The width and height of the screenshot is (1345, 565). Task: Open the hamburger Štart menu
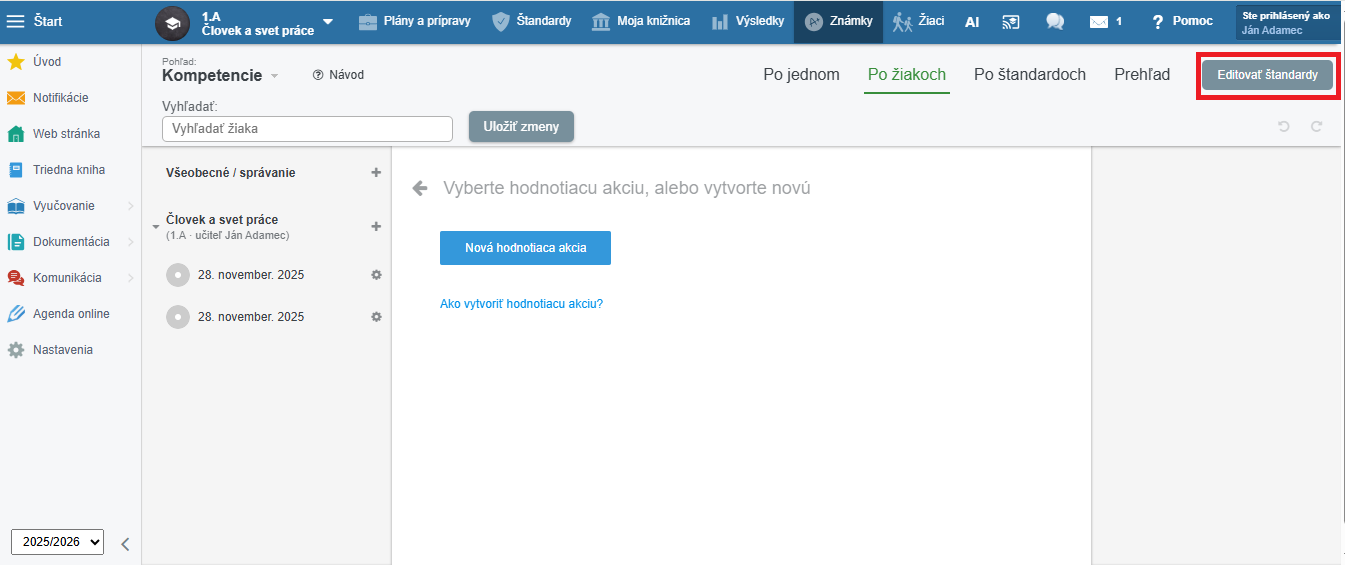[16, 21]
